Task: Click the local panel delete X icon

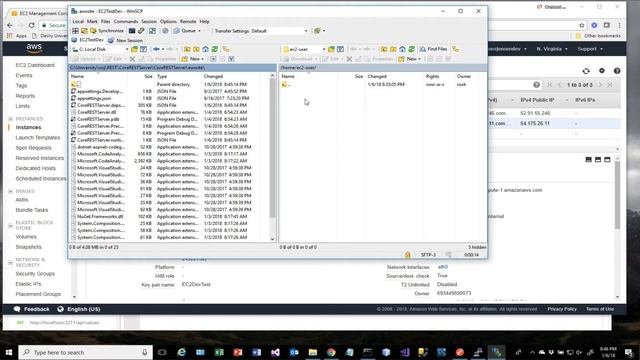Action: [x=132, y=59]
